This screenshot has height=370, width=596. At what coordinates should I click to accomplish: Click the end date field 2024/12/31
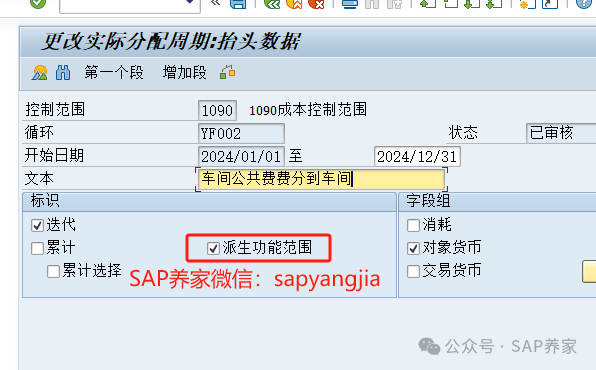click(417, 156)
